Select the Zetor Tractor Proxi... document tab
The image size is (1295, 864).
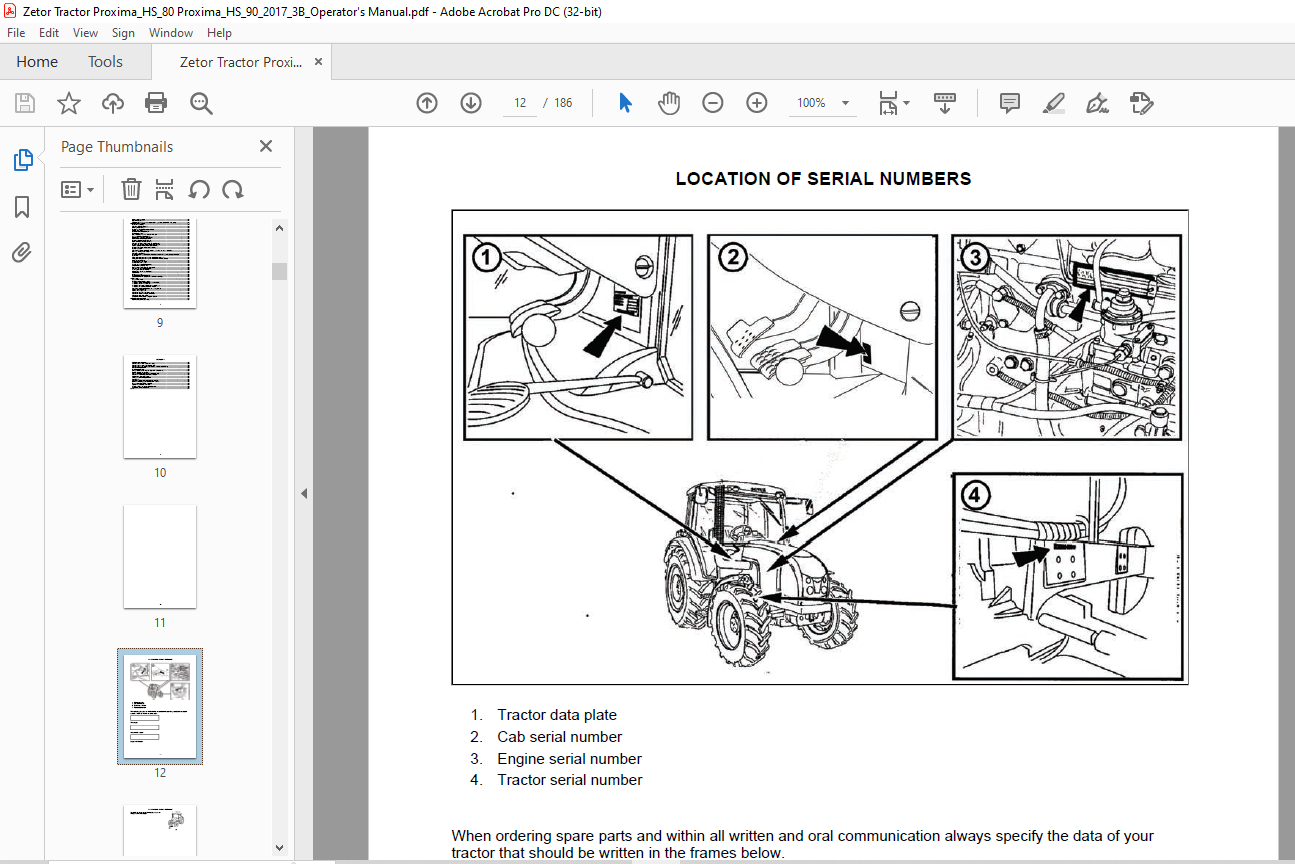click(x=240, y=62)
